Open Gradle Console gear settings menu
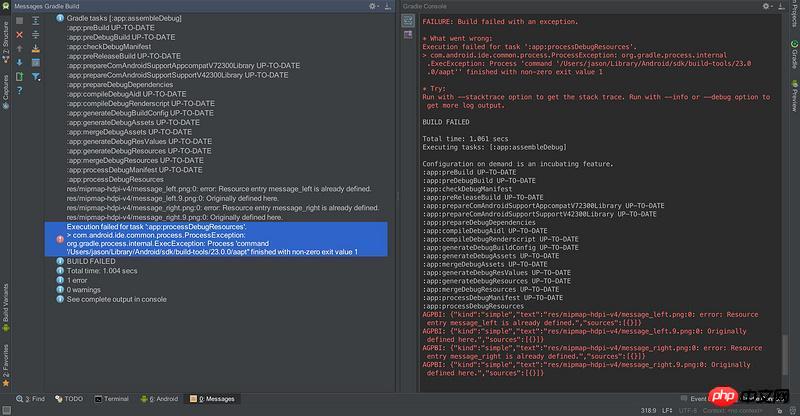 [x=766, y=6]
